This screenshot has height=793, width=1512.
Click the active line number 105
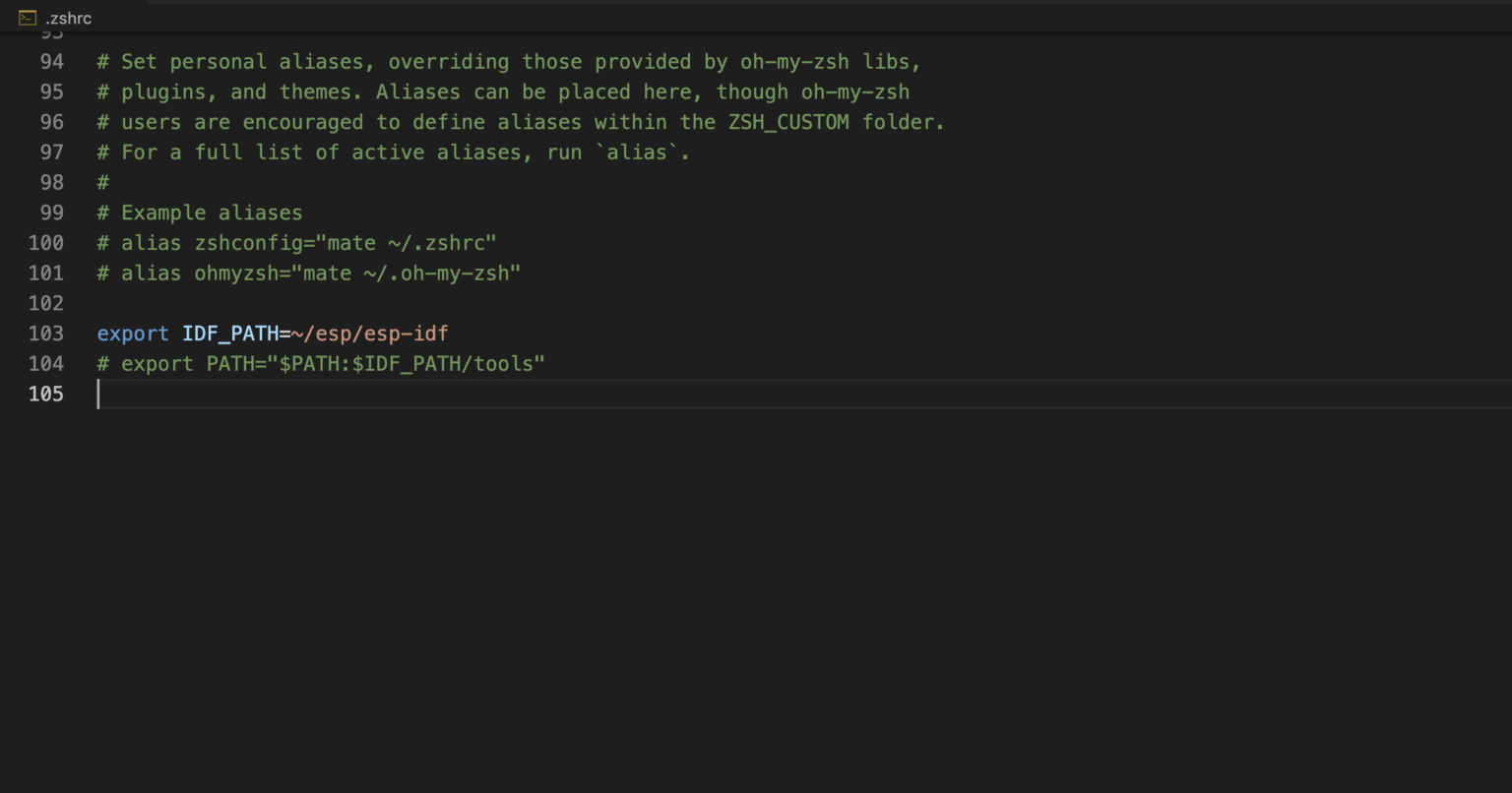[x=46, y=395]
